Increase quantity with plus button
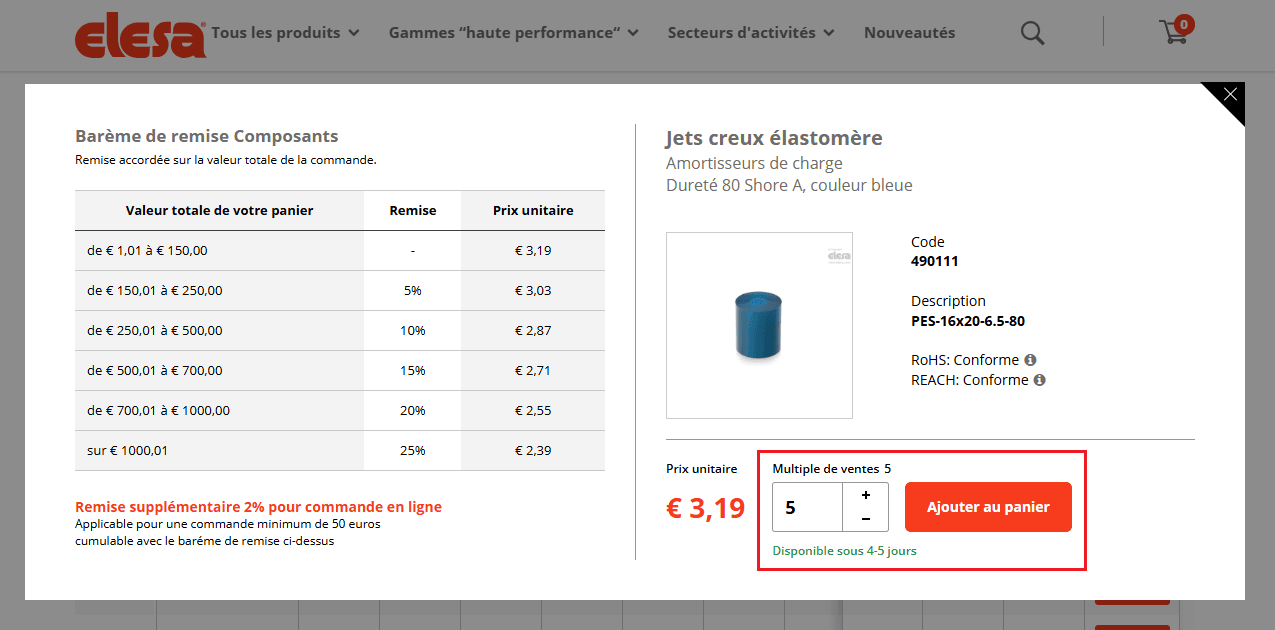The width and height of the screenshot is (1275, 630). pyautogui.click(x=865, y=495)
